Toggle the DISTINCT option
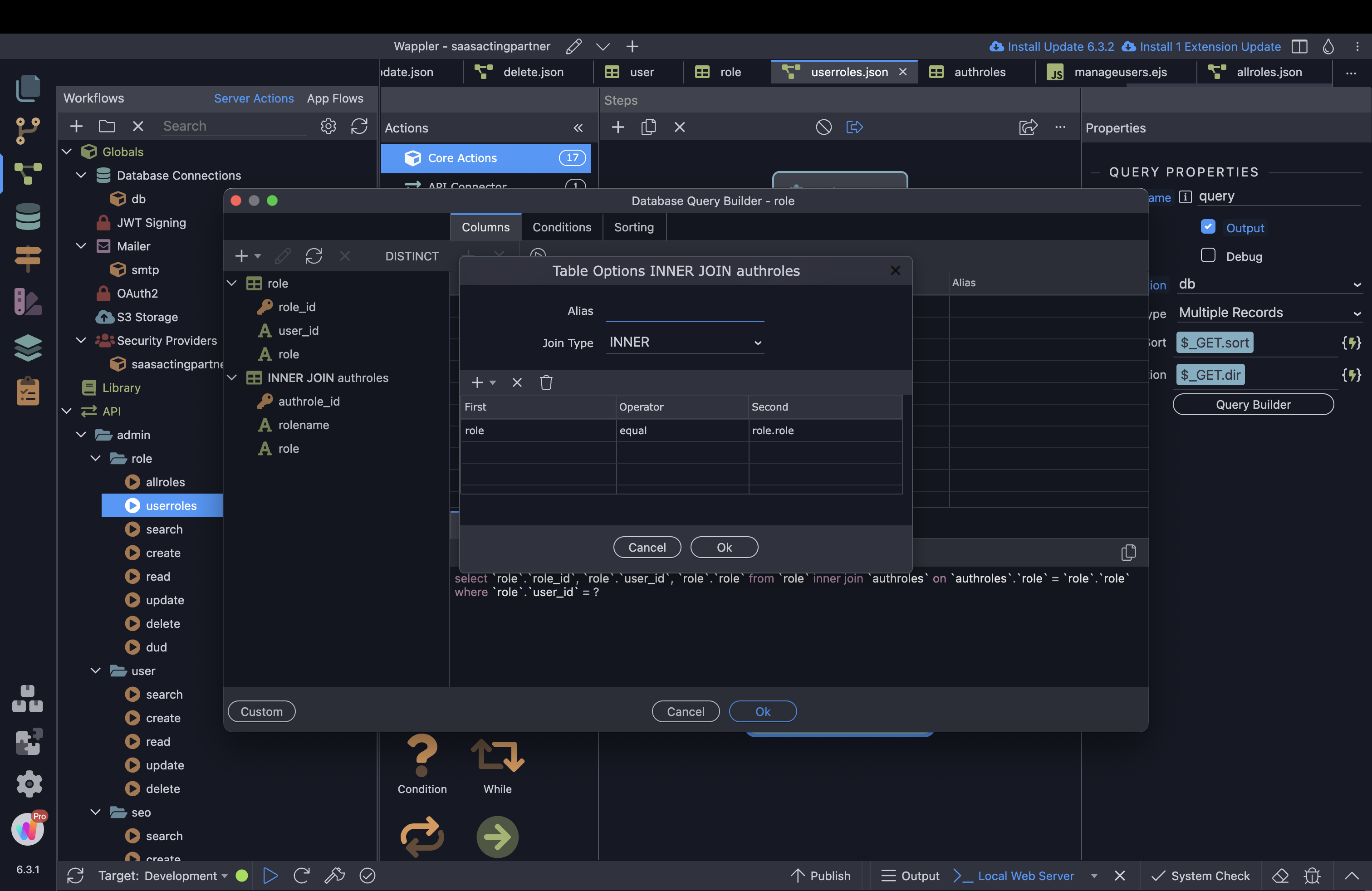Image resolution: width=1372 pixels, height=891 pixels. pyautogui.click(x=412, y=256)
